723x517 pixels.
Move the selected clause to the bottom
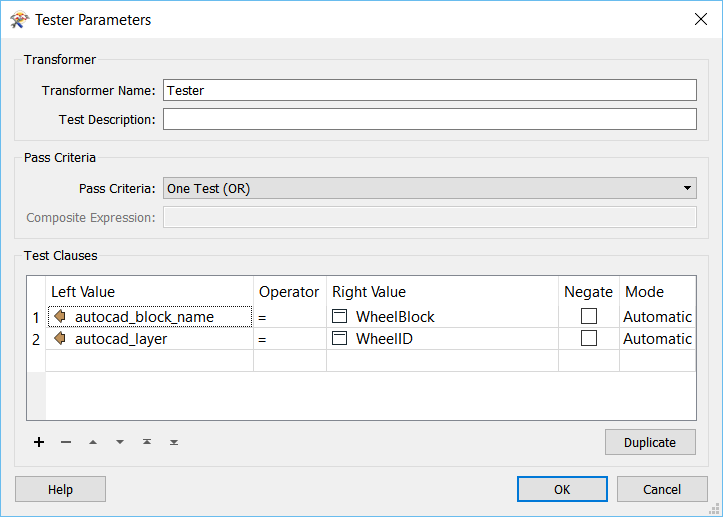pyautogui.click(x=174, y=442)
